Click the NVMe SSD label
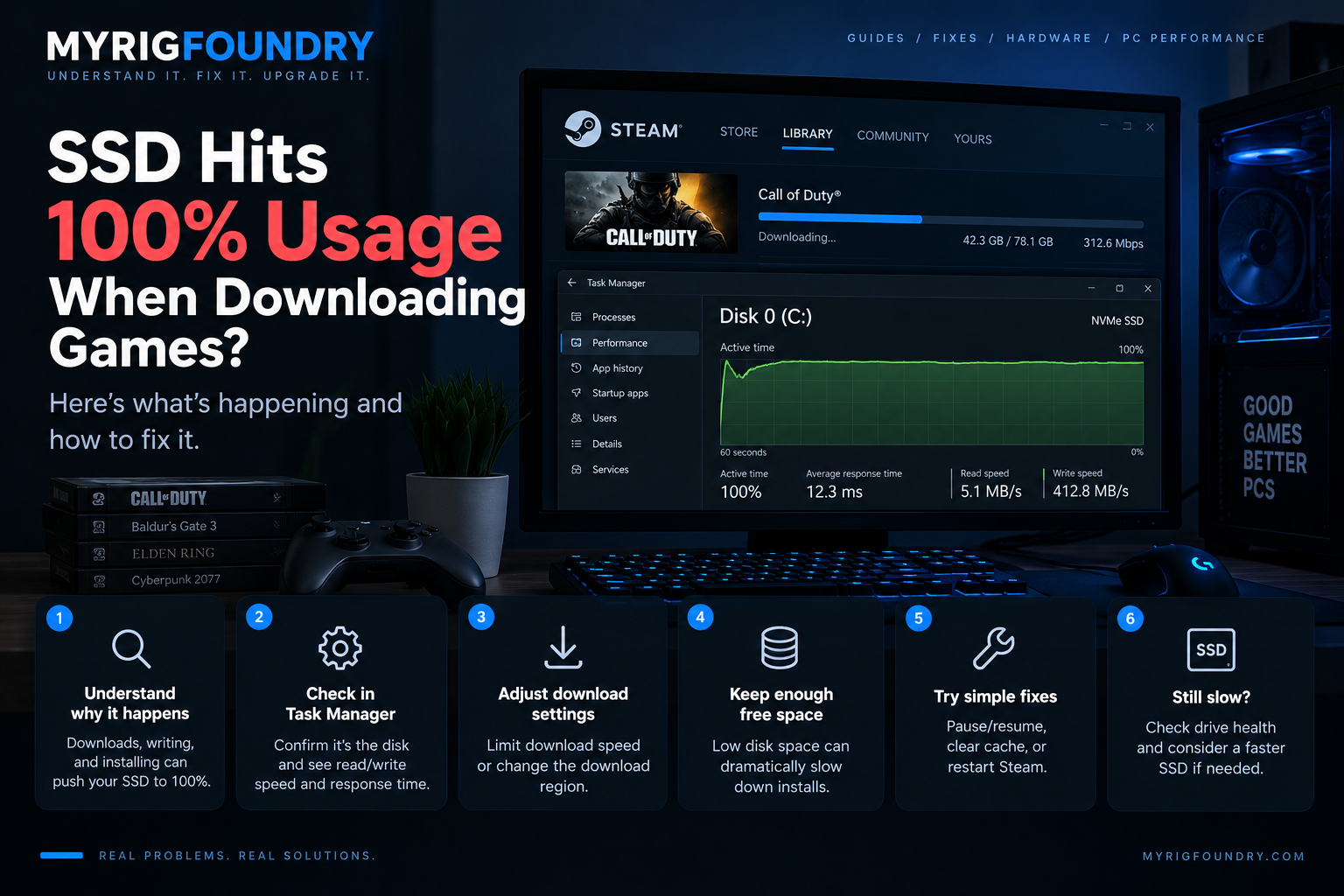1344x896 pixels. (x=1117, y=321)
